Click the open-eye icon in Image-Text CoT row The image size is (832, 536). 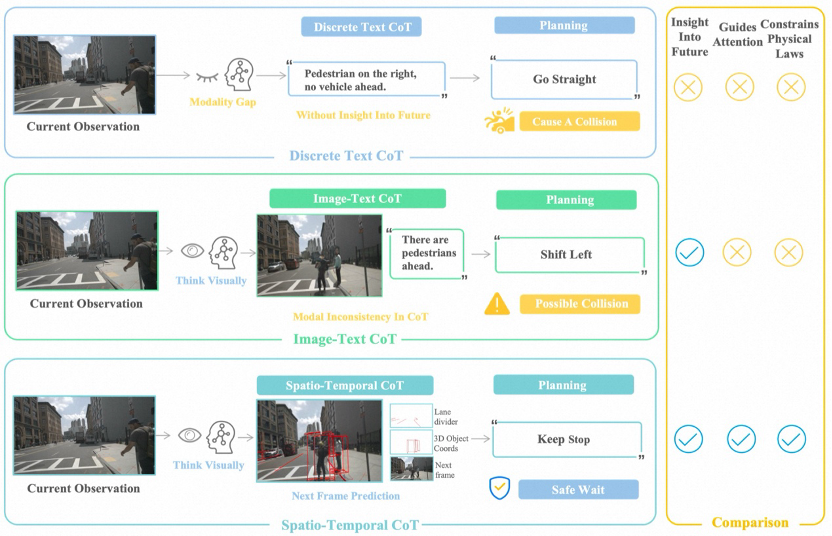coord(192,250)
